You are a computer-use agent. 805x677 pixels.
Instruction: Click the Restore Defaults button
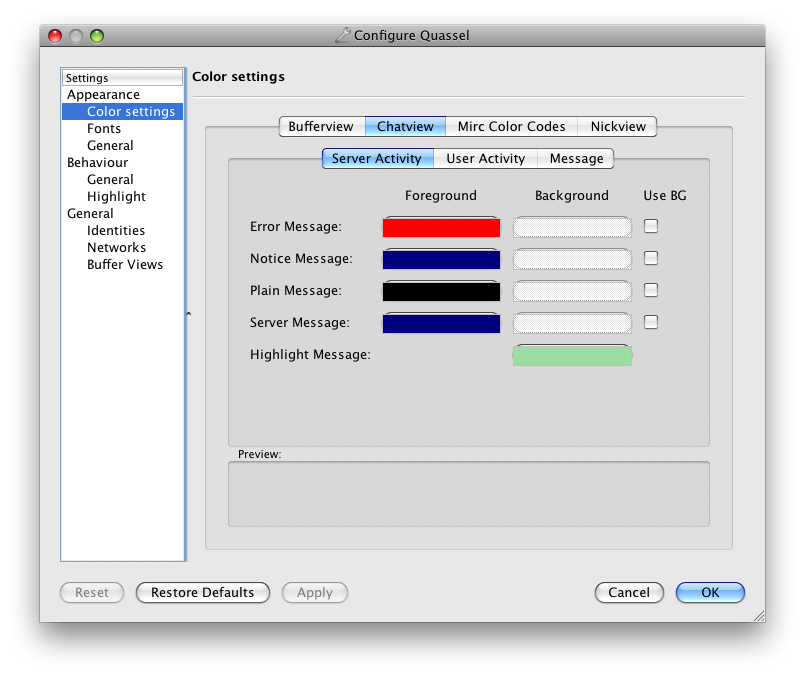[x=203, y=592]
